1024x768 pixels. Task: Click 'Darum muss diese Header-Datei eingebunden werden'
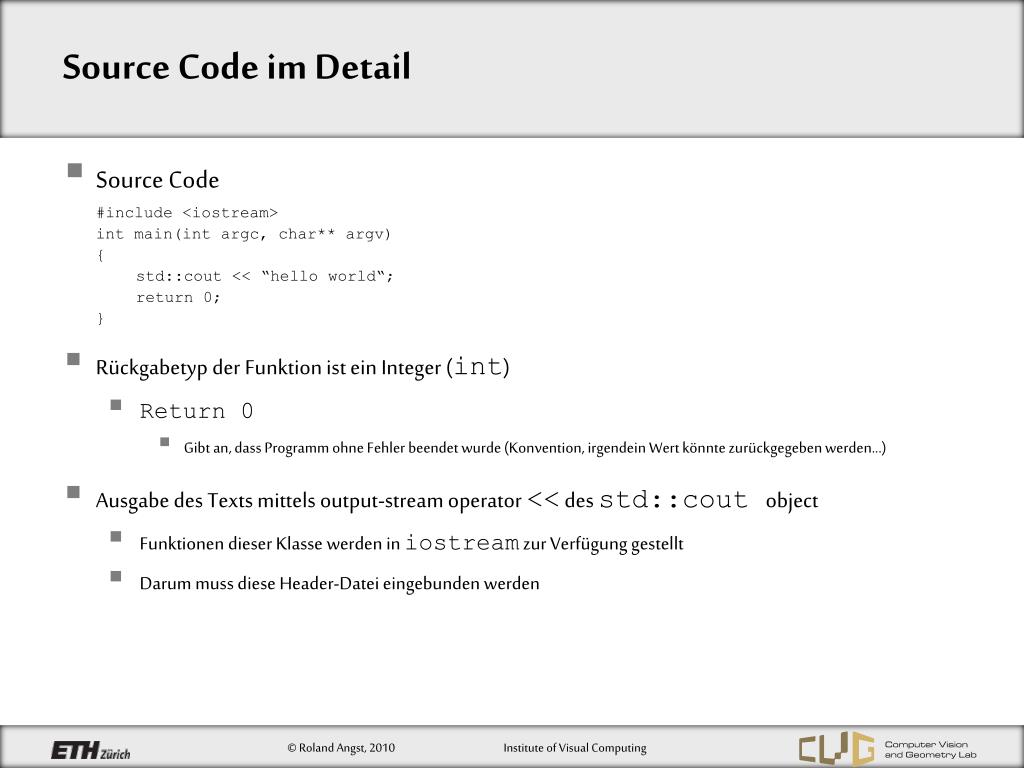pyautogui.click(x=340, y=583)
